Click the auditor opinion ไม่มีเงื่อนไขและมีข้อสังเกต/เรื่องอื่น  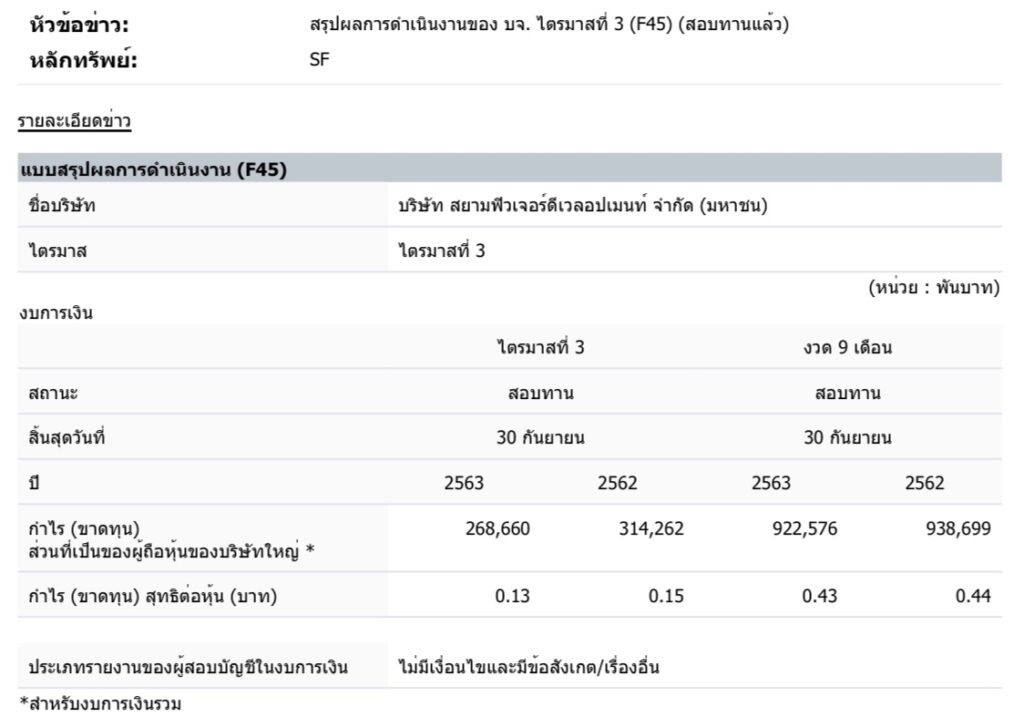click(x=528, y=666)
